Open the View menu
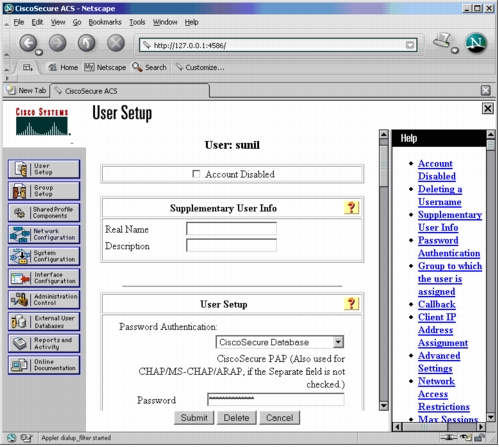499x447 pixels. tap(58, 22)
